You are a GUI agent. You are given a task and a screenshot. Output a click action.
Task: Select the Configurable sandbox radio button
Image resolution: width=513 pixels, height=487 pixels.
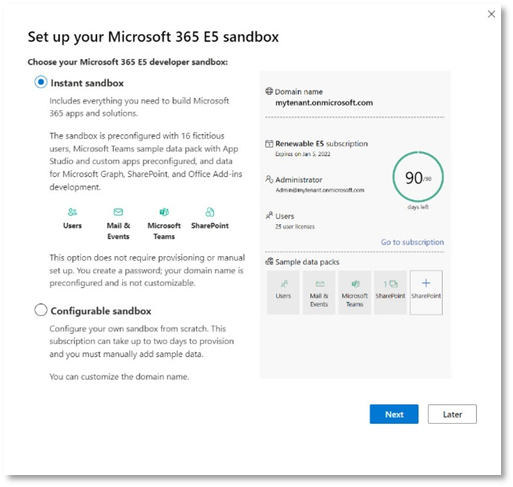(41, 310)
